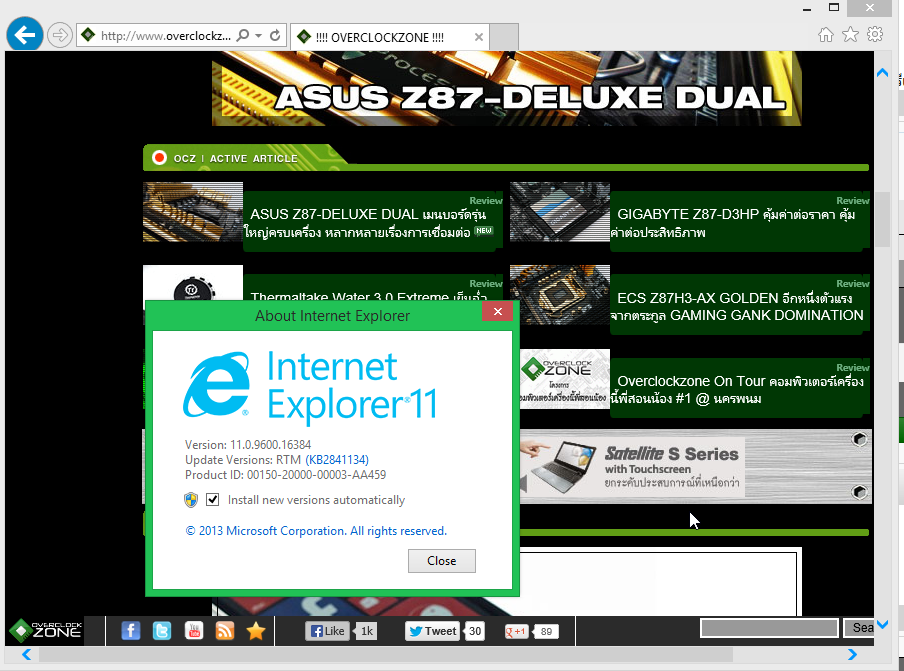Click the site favicon in the address bar
Screen dimensions: 904x671
(88, 35)
